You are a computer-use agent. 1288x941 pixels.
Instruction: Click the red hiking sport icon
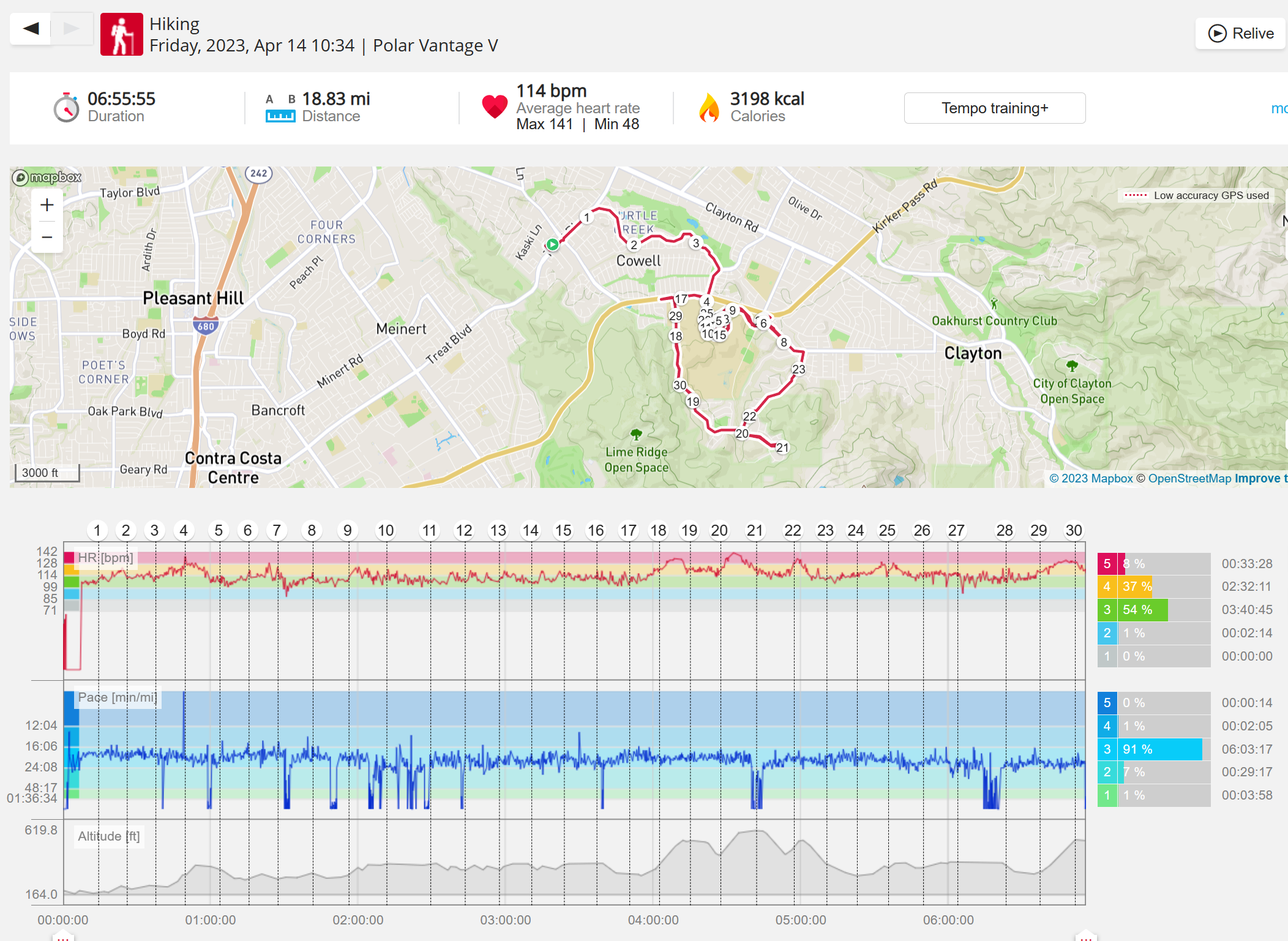pyautogui.click(x=122, y=34)
